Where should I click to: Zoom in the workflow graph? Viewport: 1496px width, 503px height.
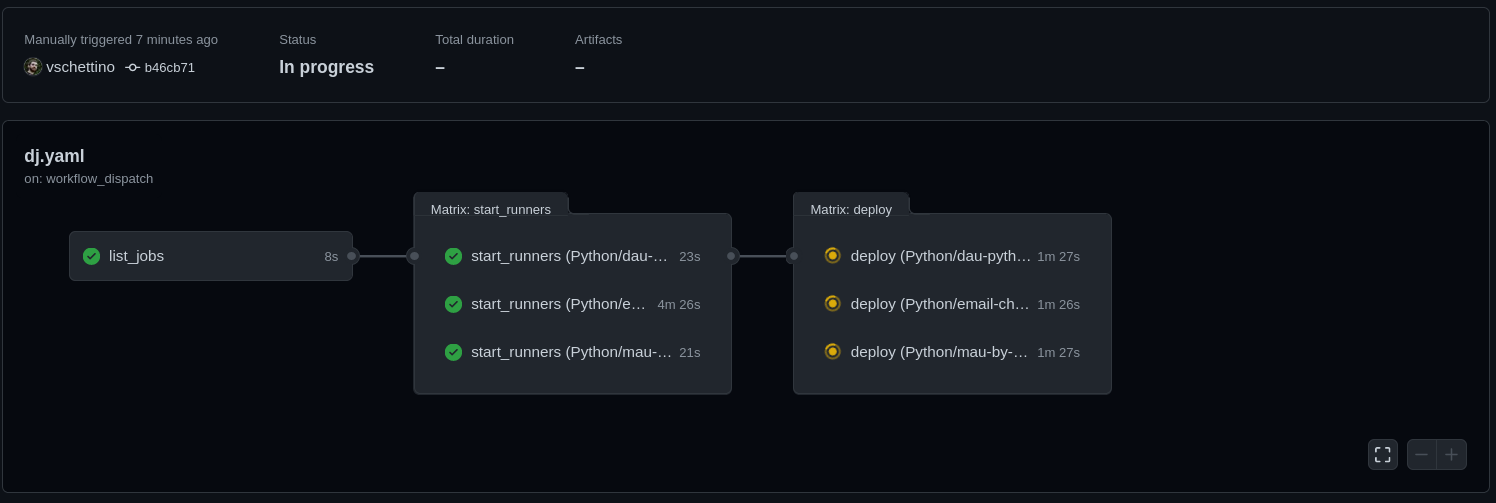pyautogui.click(x=1451, y=454)
